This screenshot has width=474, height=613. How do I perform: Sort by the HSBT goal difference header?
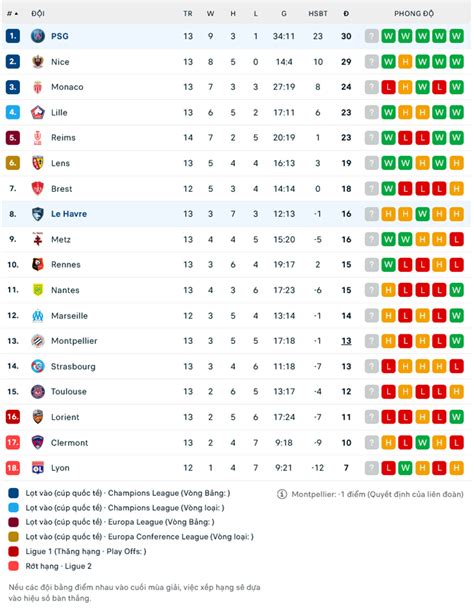318,14
